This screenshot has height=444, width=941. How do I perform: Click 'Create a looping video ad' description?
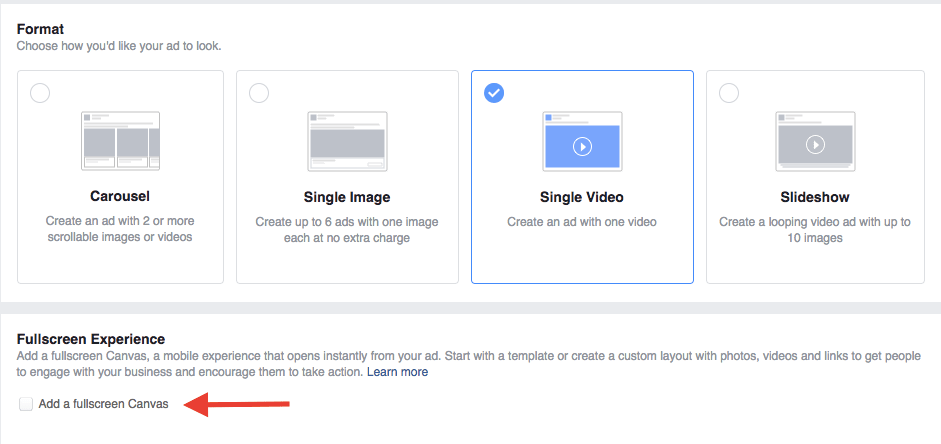click(815, 230)
